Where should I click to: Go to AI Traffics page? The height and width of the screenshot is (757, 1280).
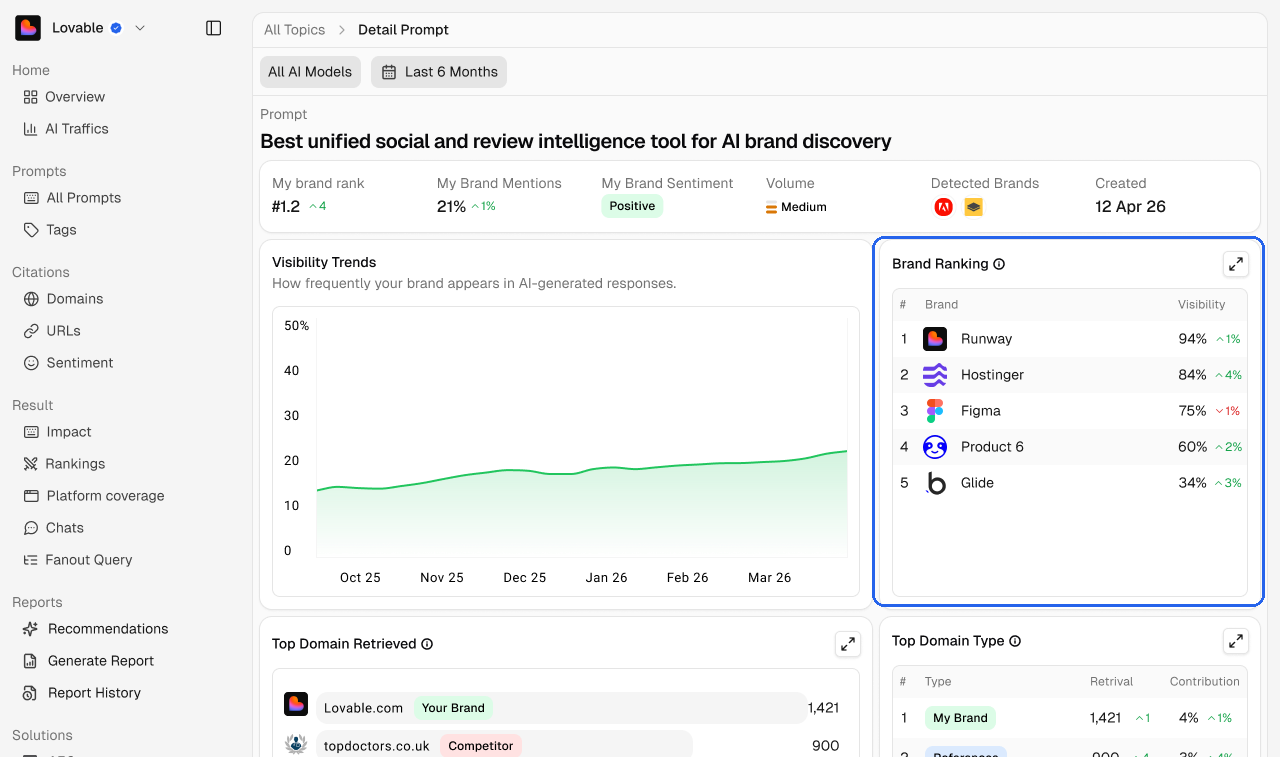click(66, 129)
